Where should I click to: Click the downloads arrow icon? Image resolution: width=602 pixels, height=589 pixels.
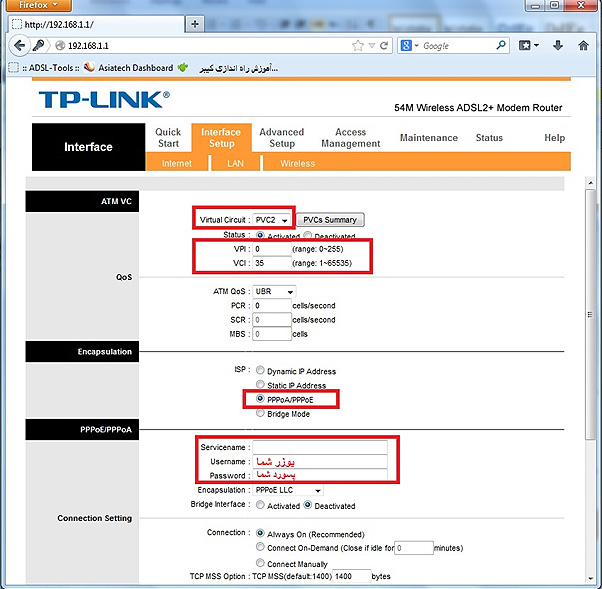pos(558,46)
